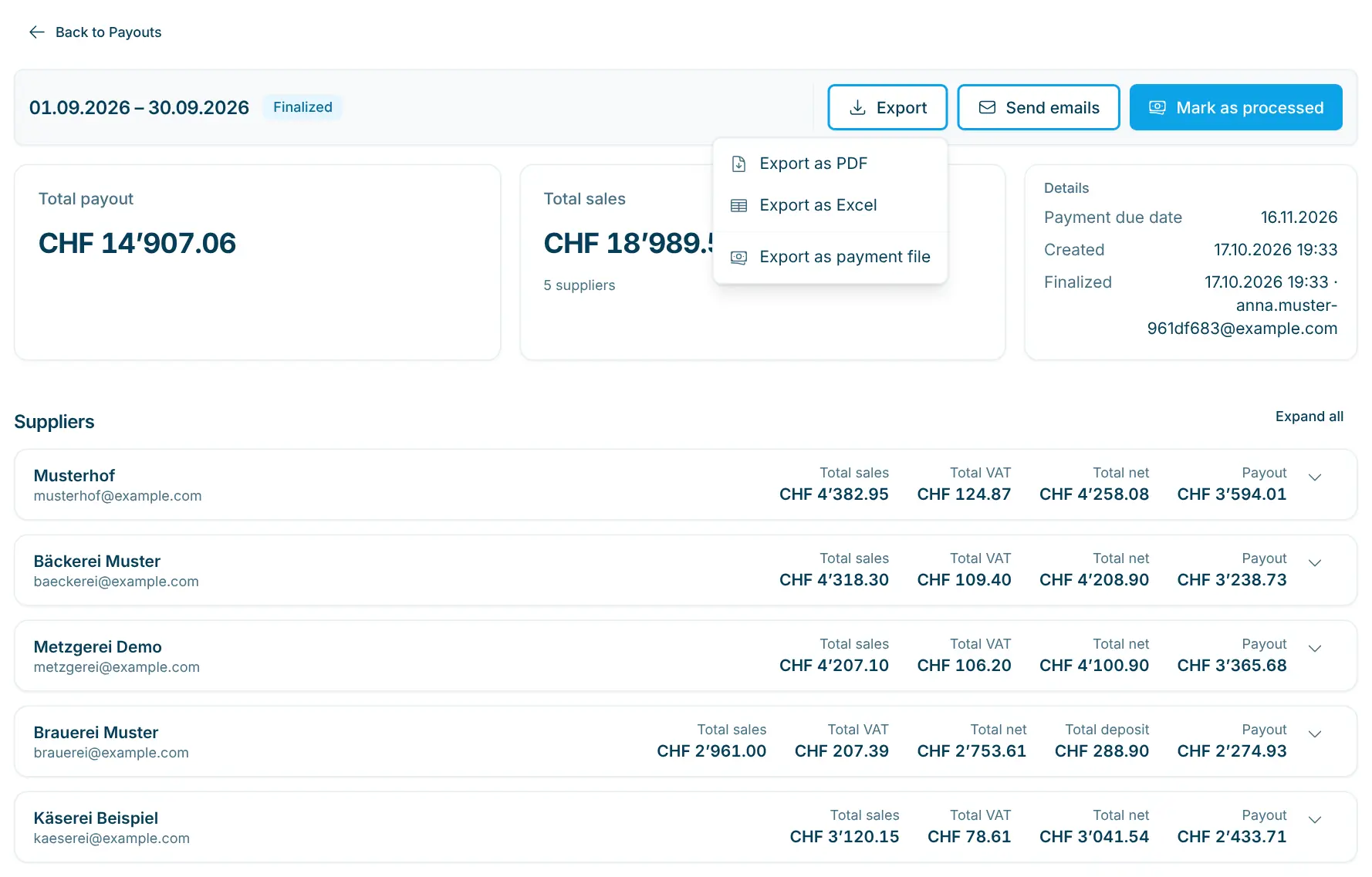The image size is (1372, 877).
Task: Choose Export as Excel
Action: pyautogui.click(x=830, y=205)
